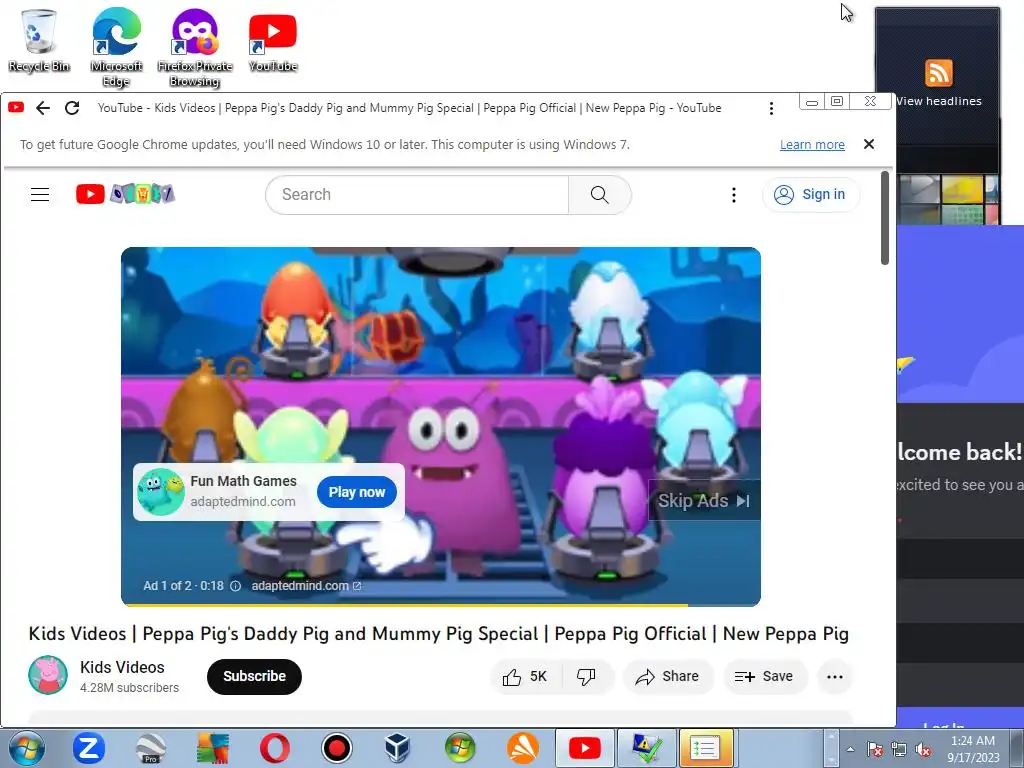This screenshot has height=768, width=1024.
Task: Open the Kids Videos channel name
Action: (x=122, y=667)
